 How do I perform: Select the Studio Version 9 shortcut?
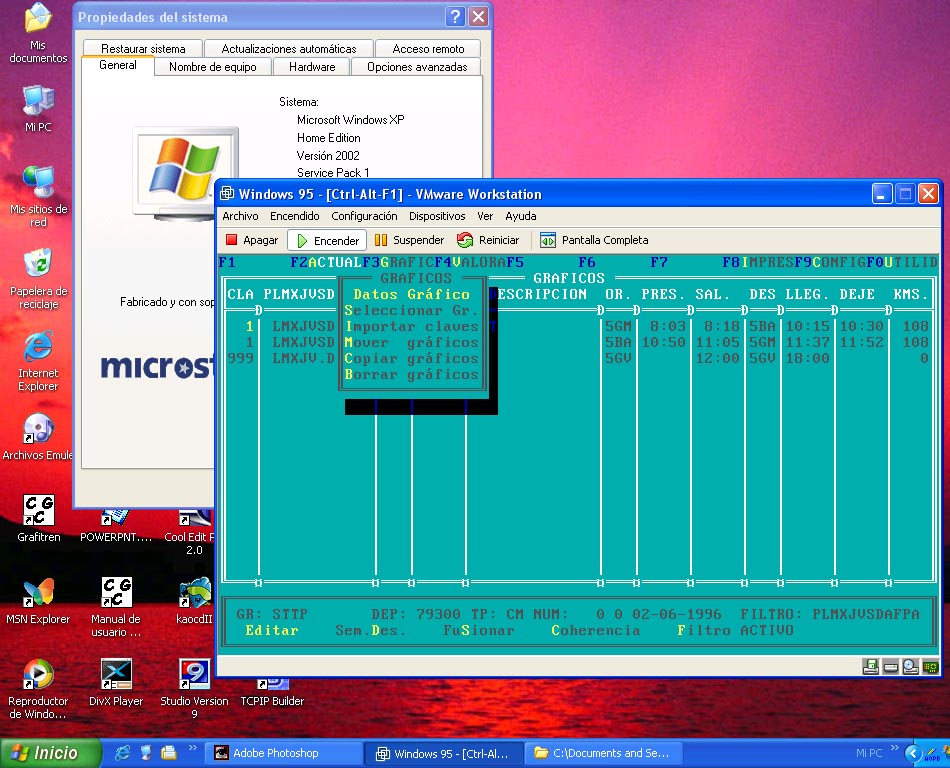(194, 689)
